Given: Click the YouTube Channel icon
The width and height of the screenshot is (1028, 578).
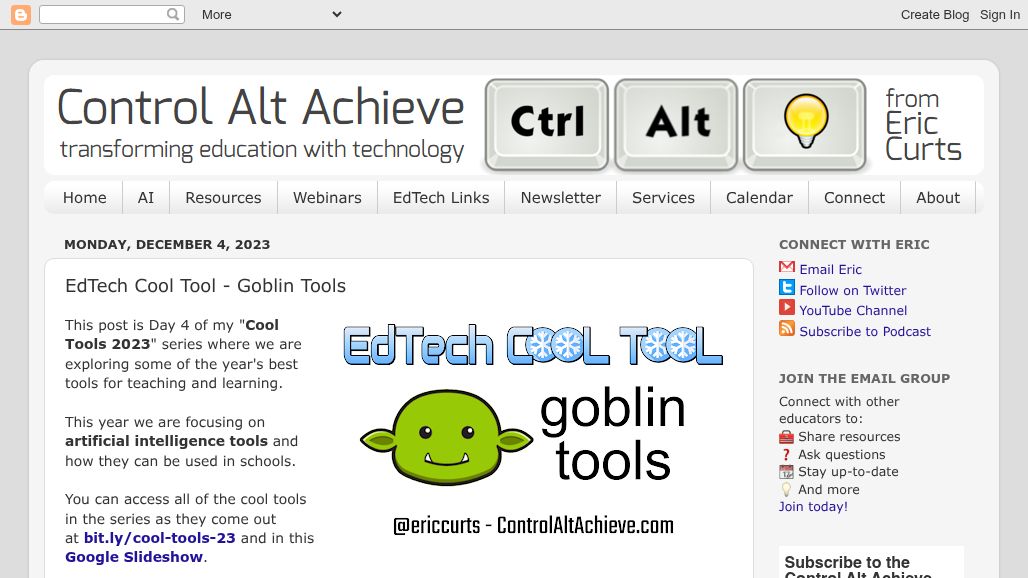Looking at the screenshot, I should [x=786, y=310].
